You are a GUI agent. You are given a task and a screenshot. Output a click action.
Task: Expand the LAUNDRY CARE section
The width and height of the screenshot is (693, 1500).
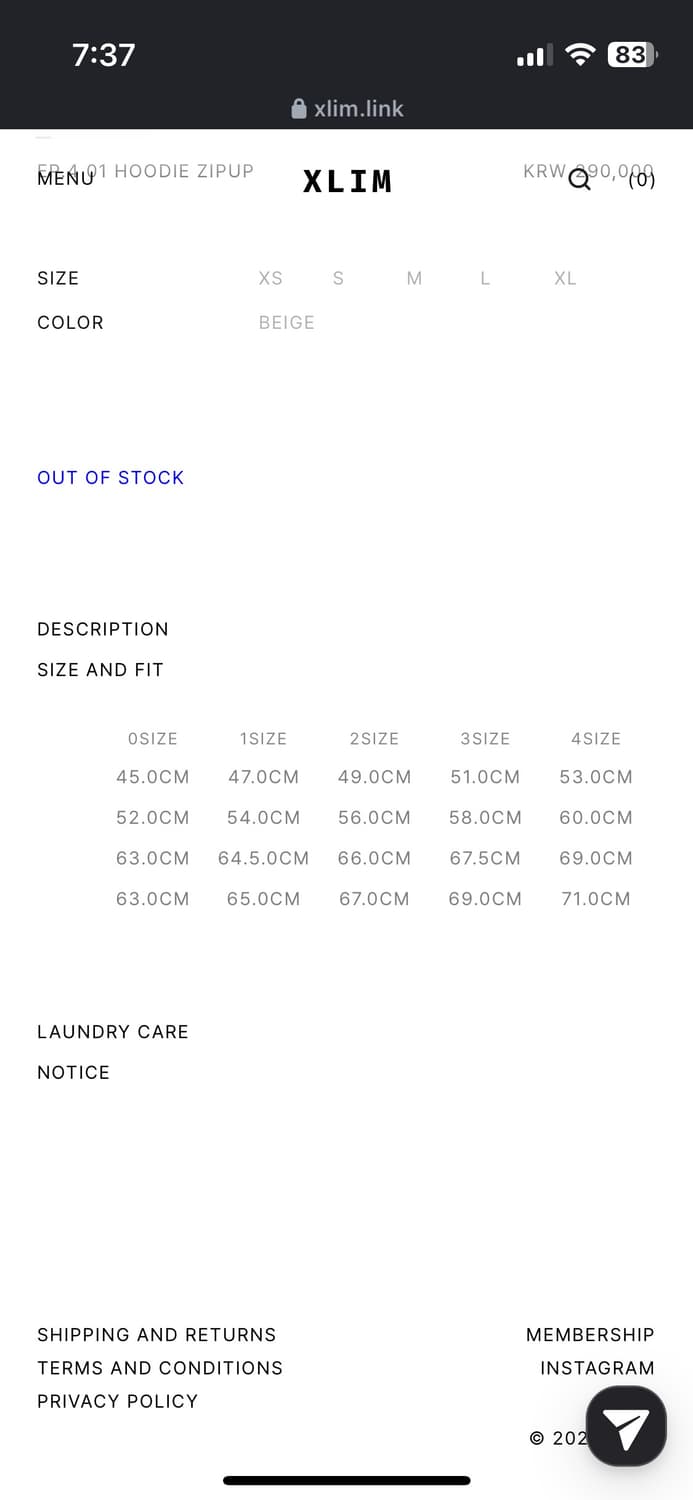113,1032
